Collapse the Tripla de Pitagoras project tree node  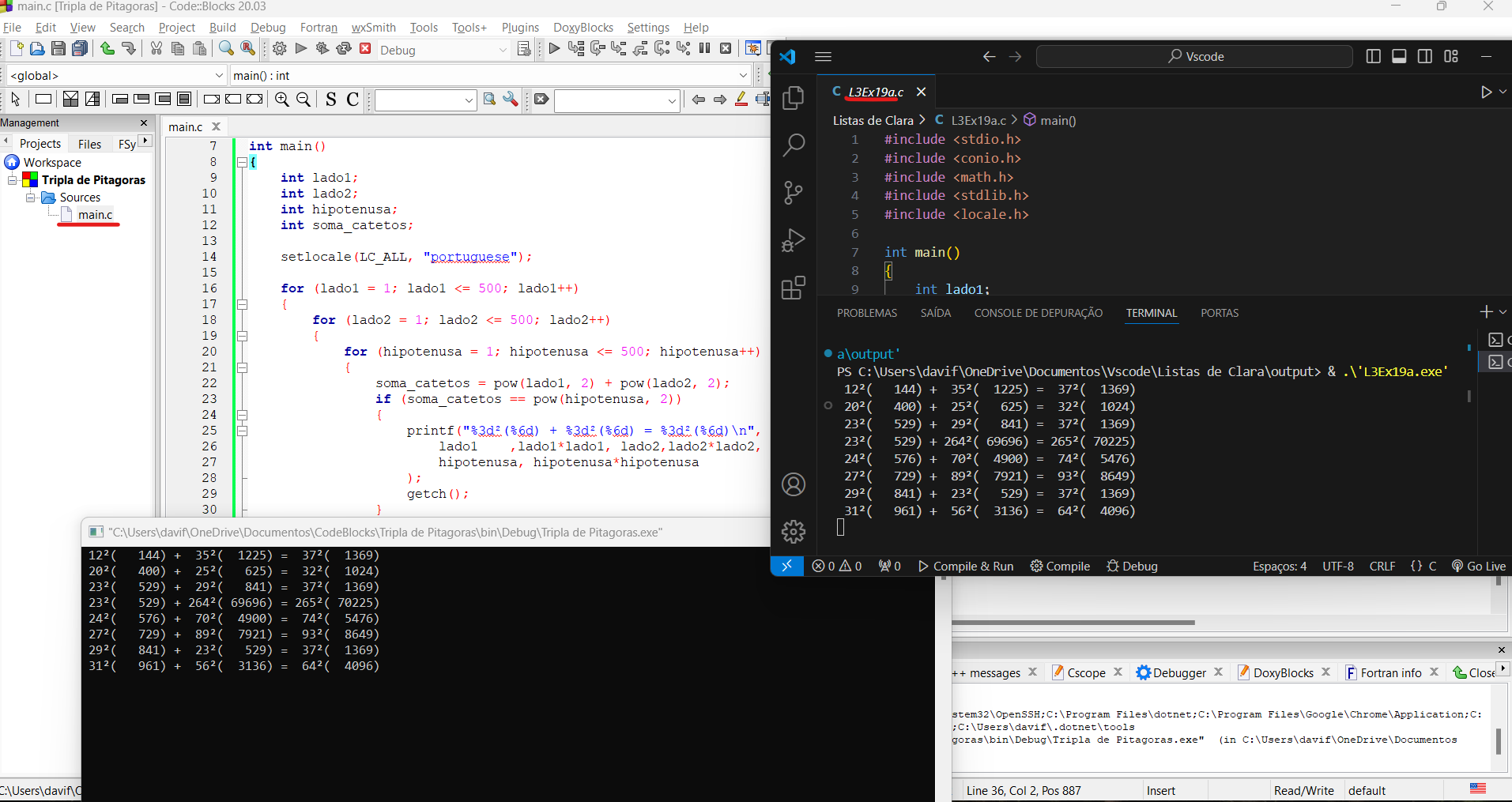13,180
